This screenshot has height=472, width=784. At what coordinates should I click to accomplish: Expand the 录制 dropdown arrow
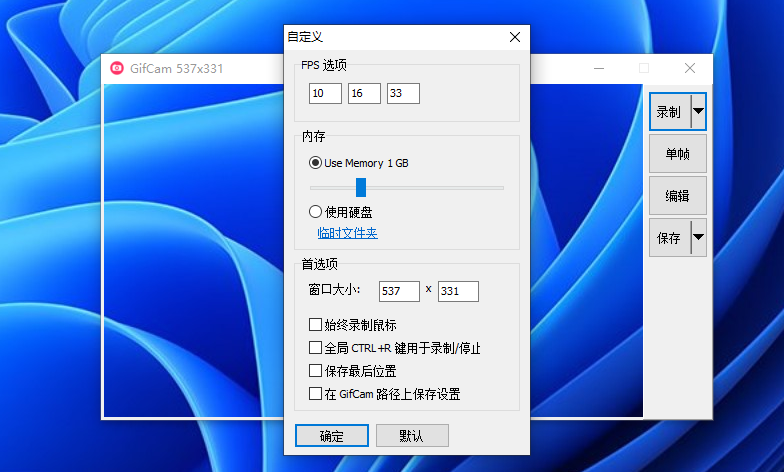pyautogui.click(x=698, y=112)
